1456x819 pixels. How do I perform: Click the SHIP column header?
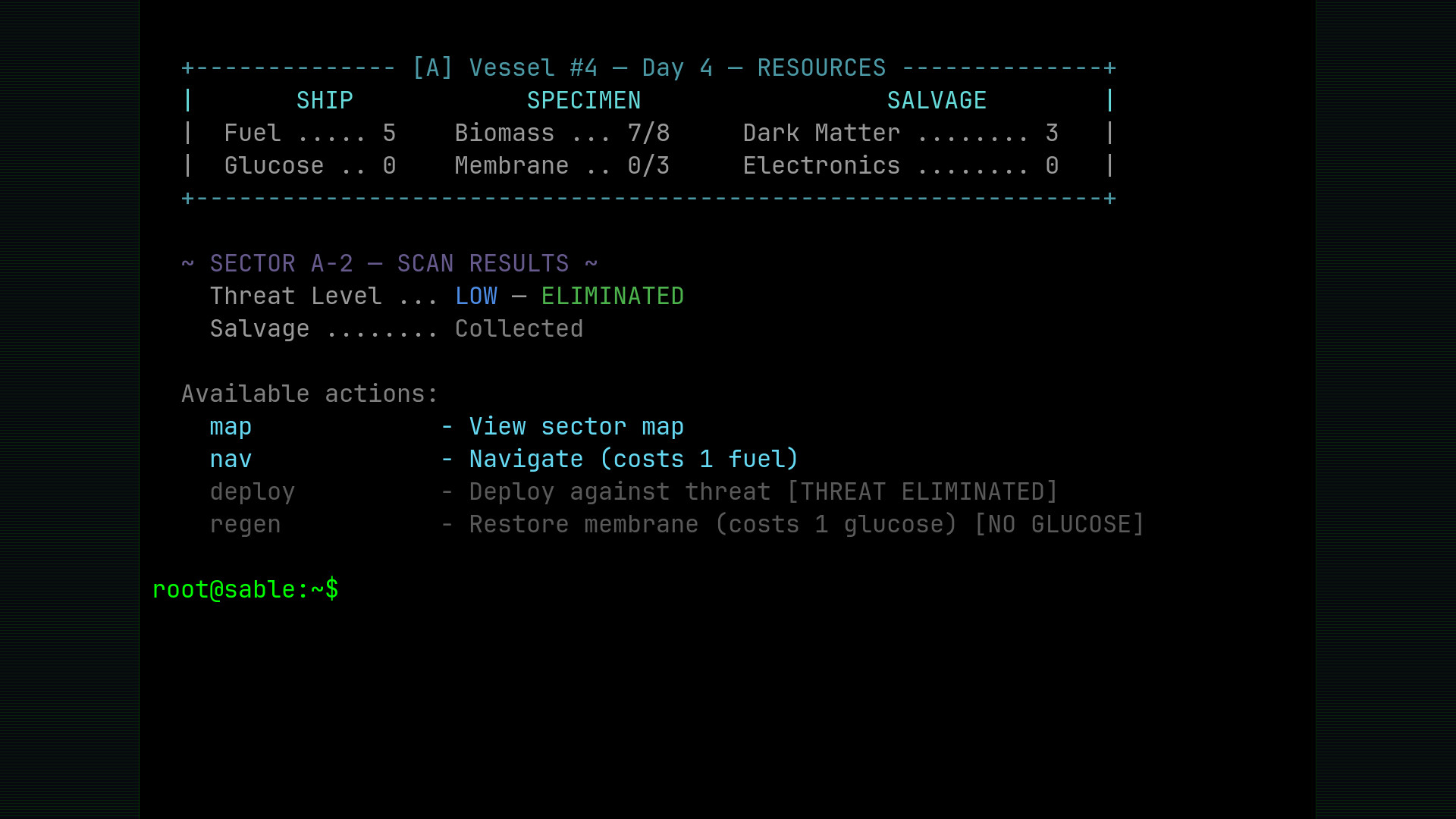[325, 99]
